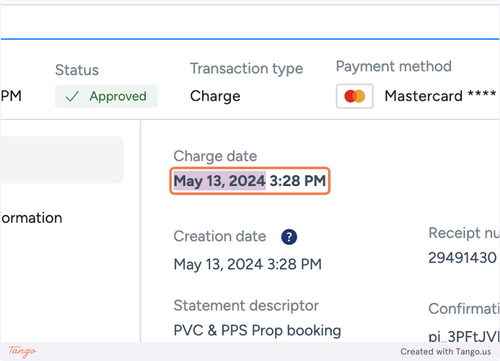This screenshot has width=500, height=361.
Task: Click the charge date value May 13, 2024 3:28 PM
Action: click(x=250, y=181)
